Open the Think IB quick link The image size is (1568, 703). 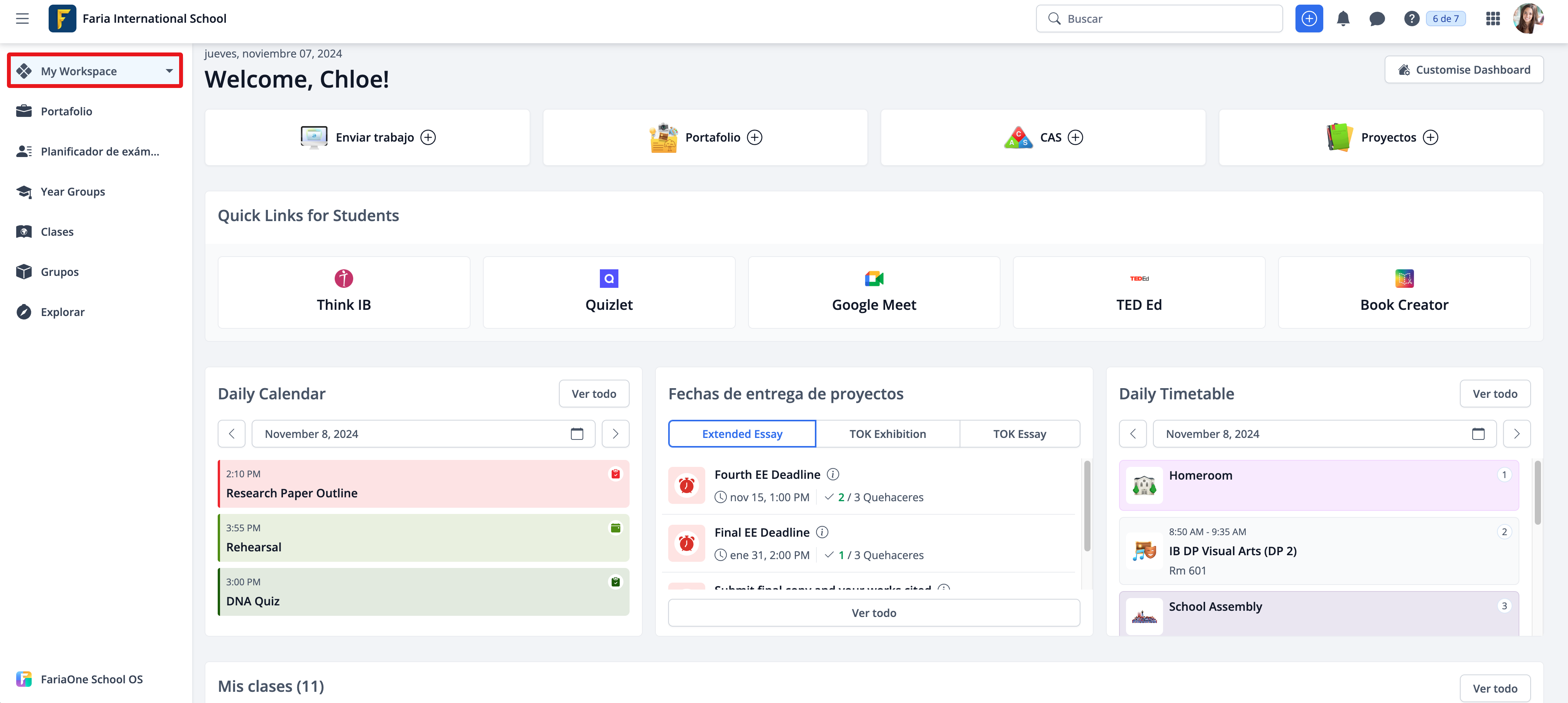(344, 292)
